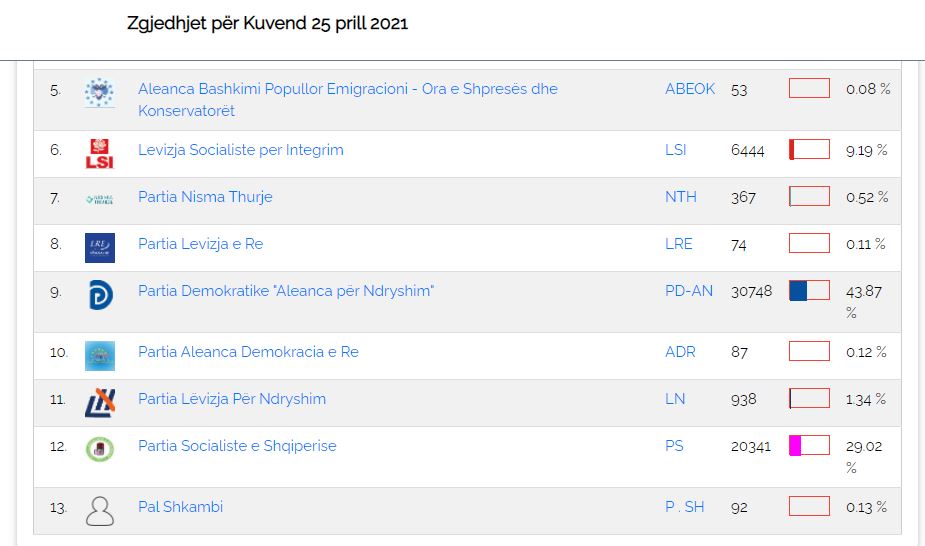The width and height of the screenshot is (925, 546).
Task: Click Pal Shkambi's person avatar icon
Action: (99, 511)
